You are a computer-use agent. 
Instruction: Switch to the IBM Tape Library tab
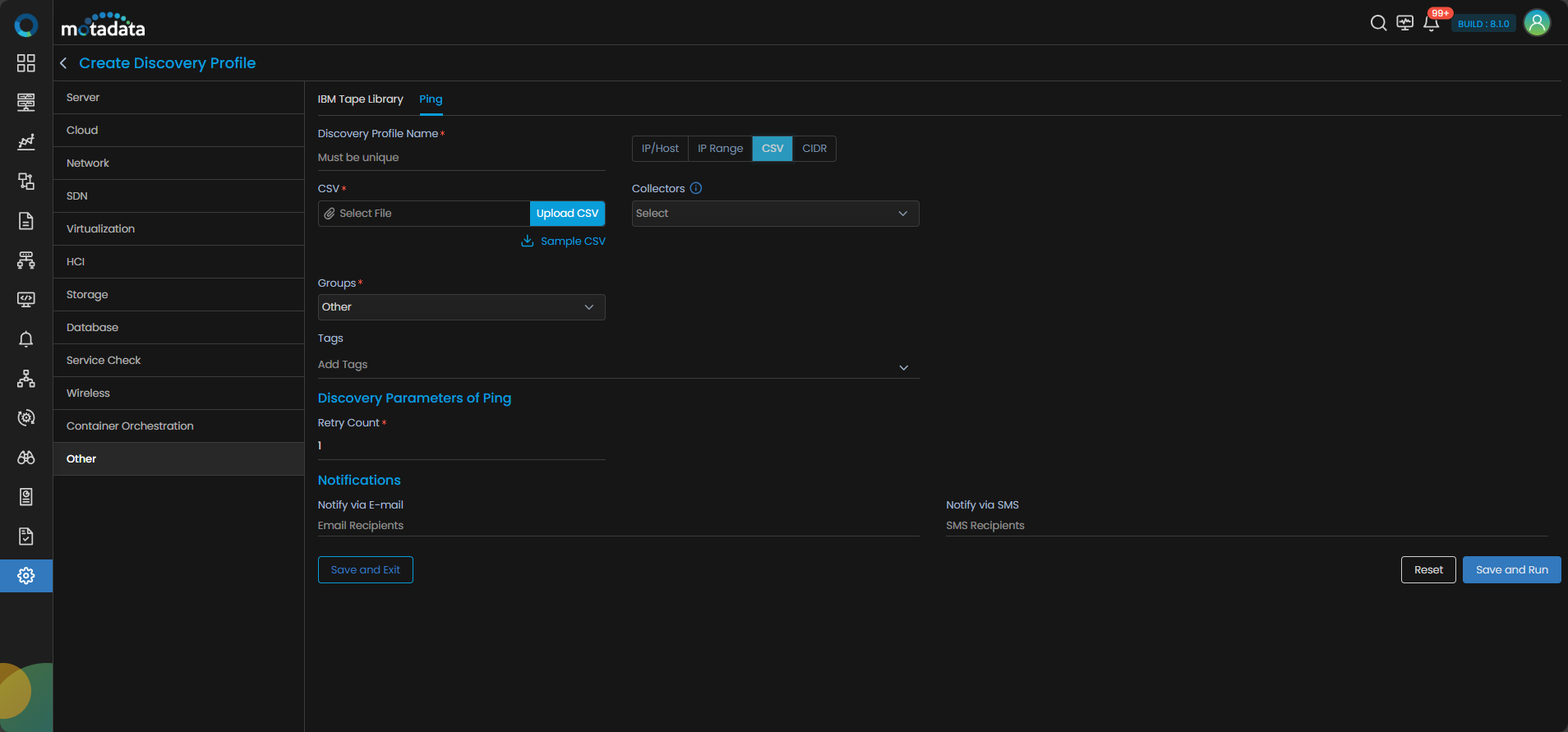360,99
